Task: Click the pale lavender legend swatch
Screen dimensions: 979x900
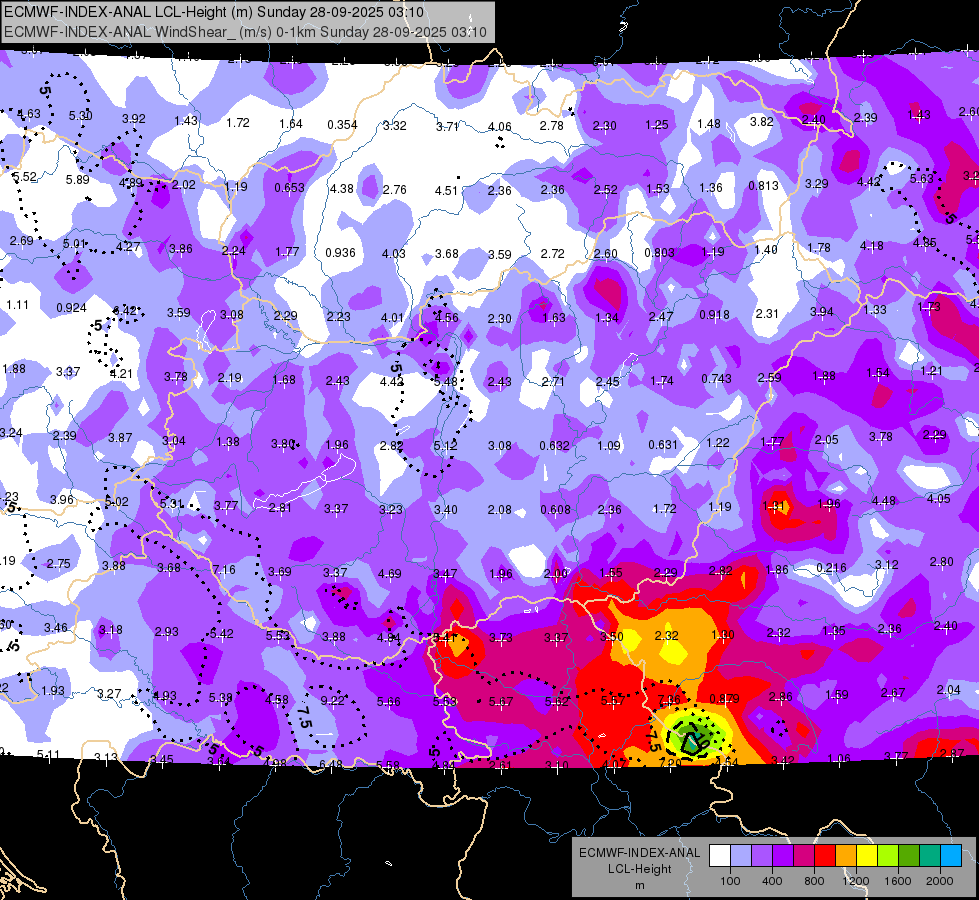Action: [741, 856]
